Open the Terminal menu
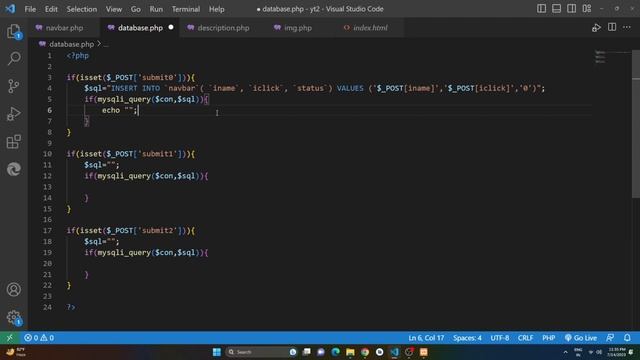640x360 pixels. point(186,9)
